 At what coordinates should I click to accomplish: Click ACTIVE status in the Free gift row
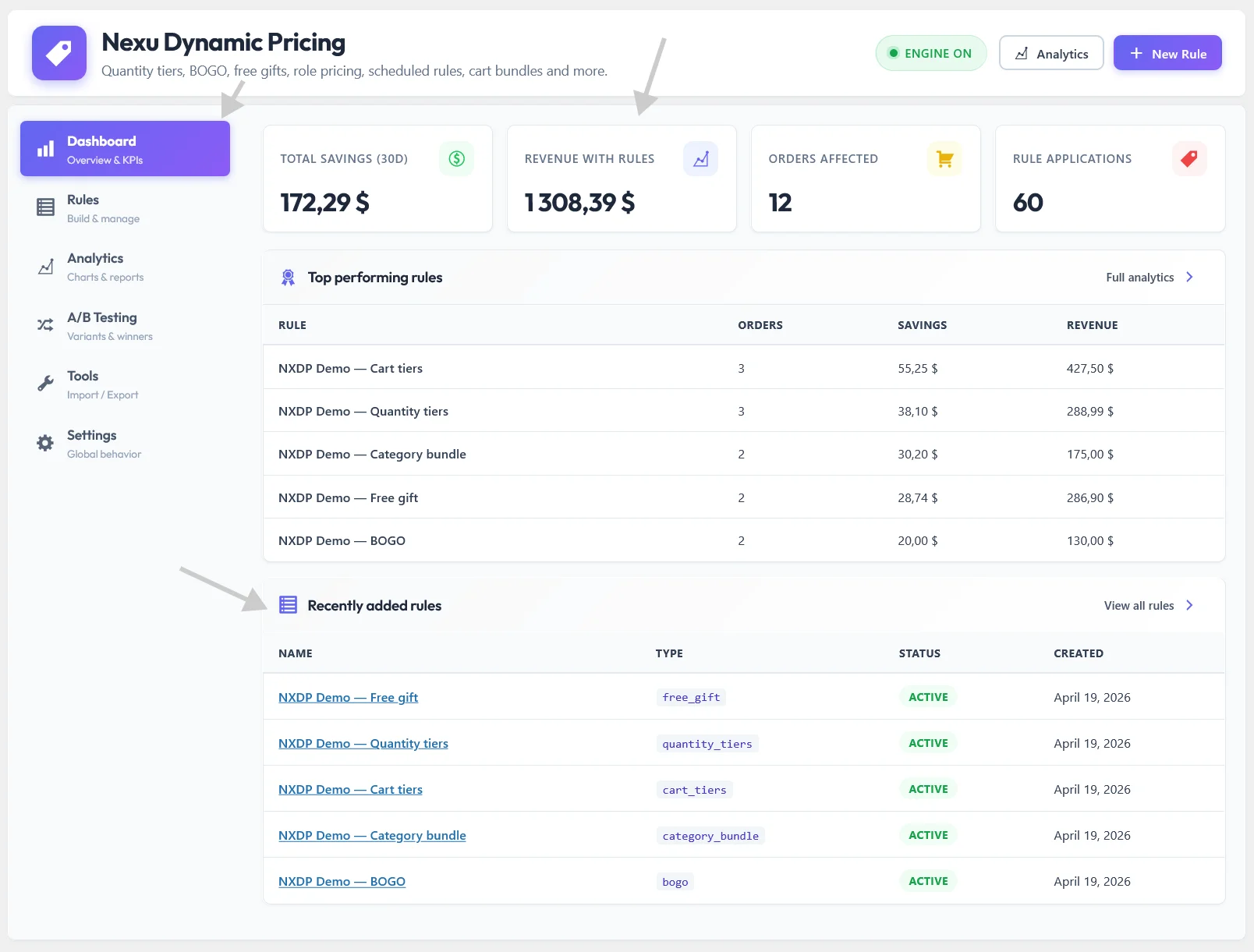click(x=928, y=697)
